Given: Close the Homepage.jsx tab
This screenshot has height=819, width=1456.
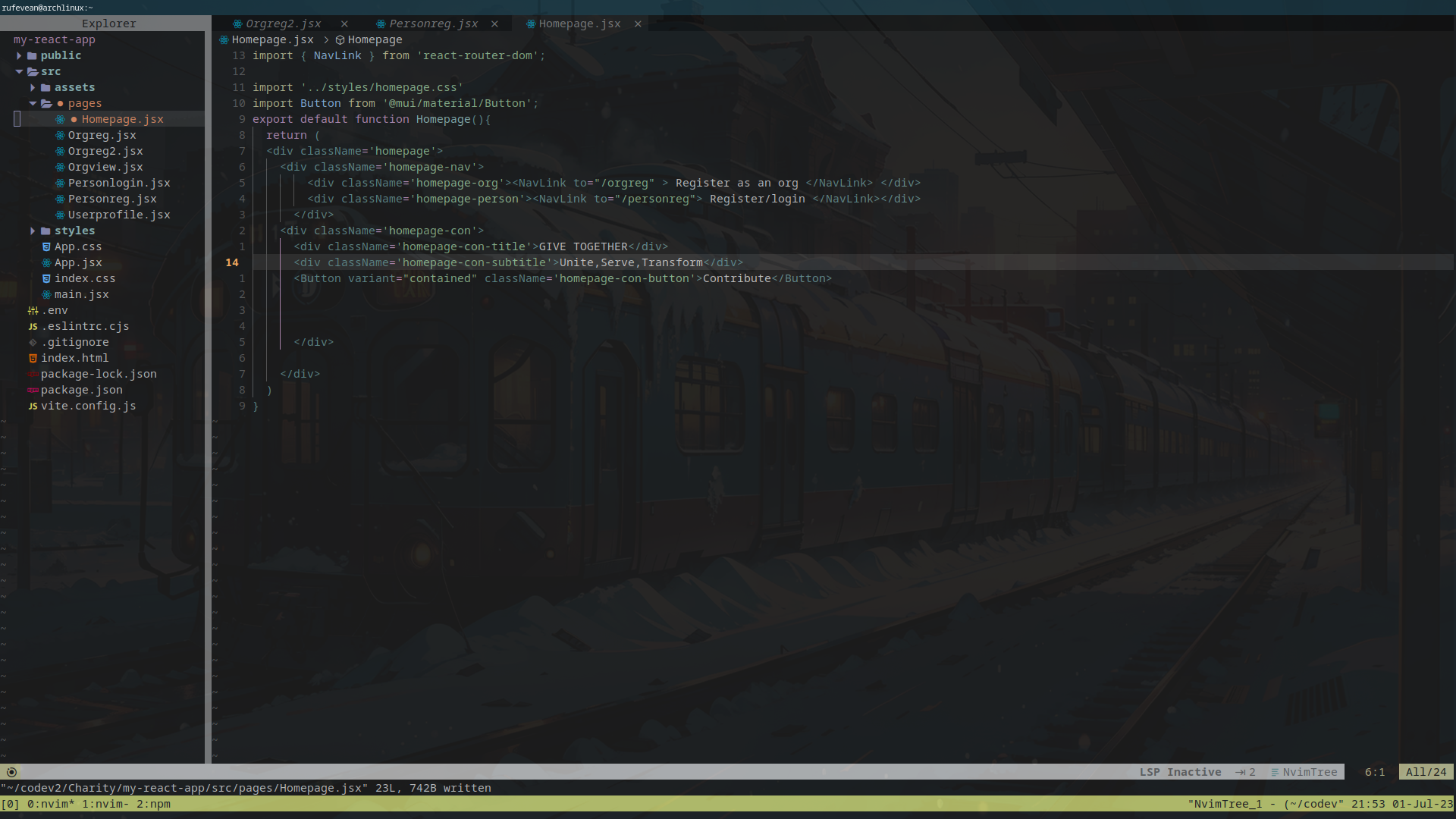Looking at the screenshot, I should coord(638,24).
